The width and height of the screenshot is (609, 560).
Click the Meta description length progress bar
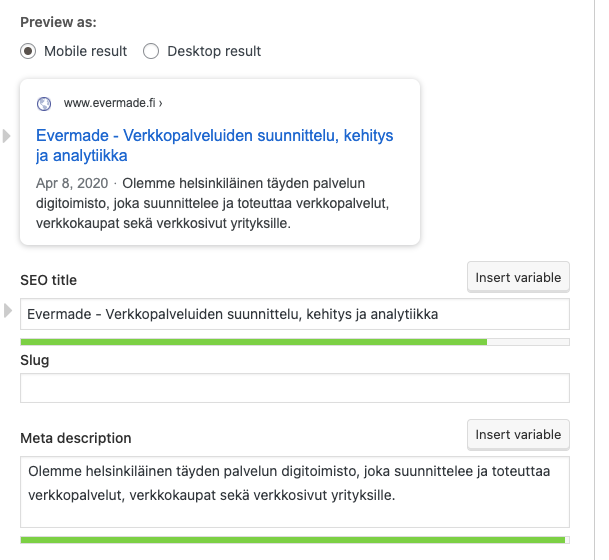click(294, 540)
